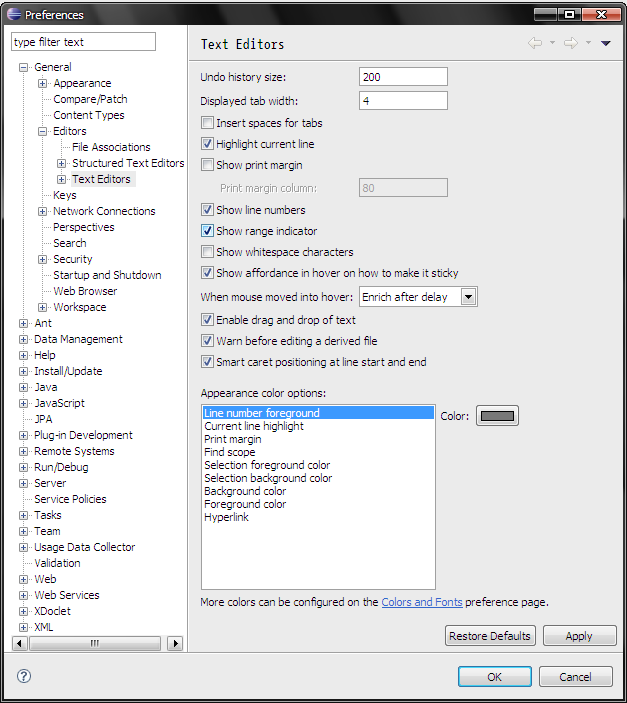Click tree scrollbar right arrow
Image resolution: width=627 pixels, height=703 pixels.
175,643
